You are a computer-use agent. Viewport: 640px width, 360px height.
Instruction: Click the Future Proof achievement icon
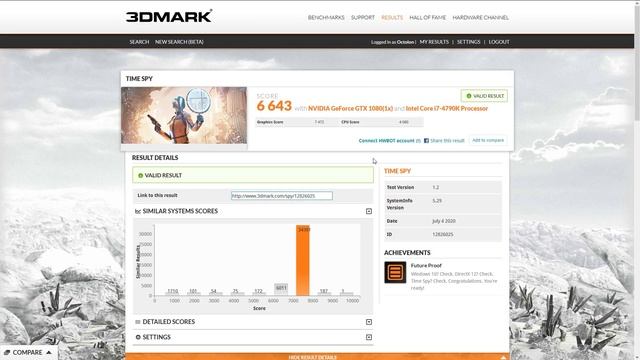(395, 272)
